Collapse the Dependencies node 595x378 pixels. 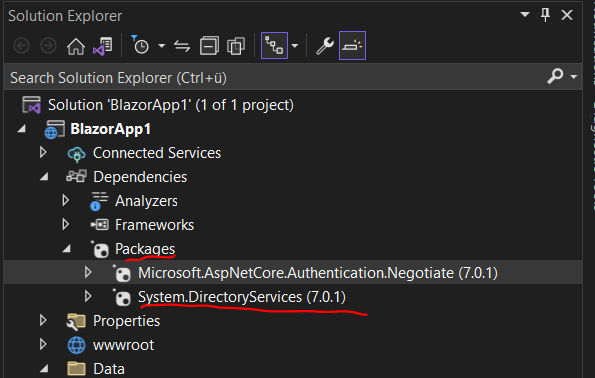point(44,177)
